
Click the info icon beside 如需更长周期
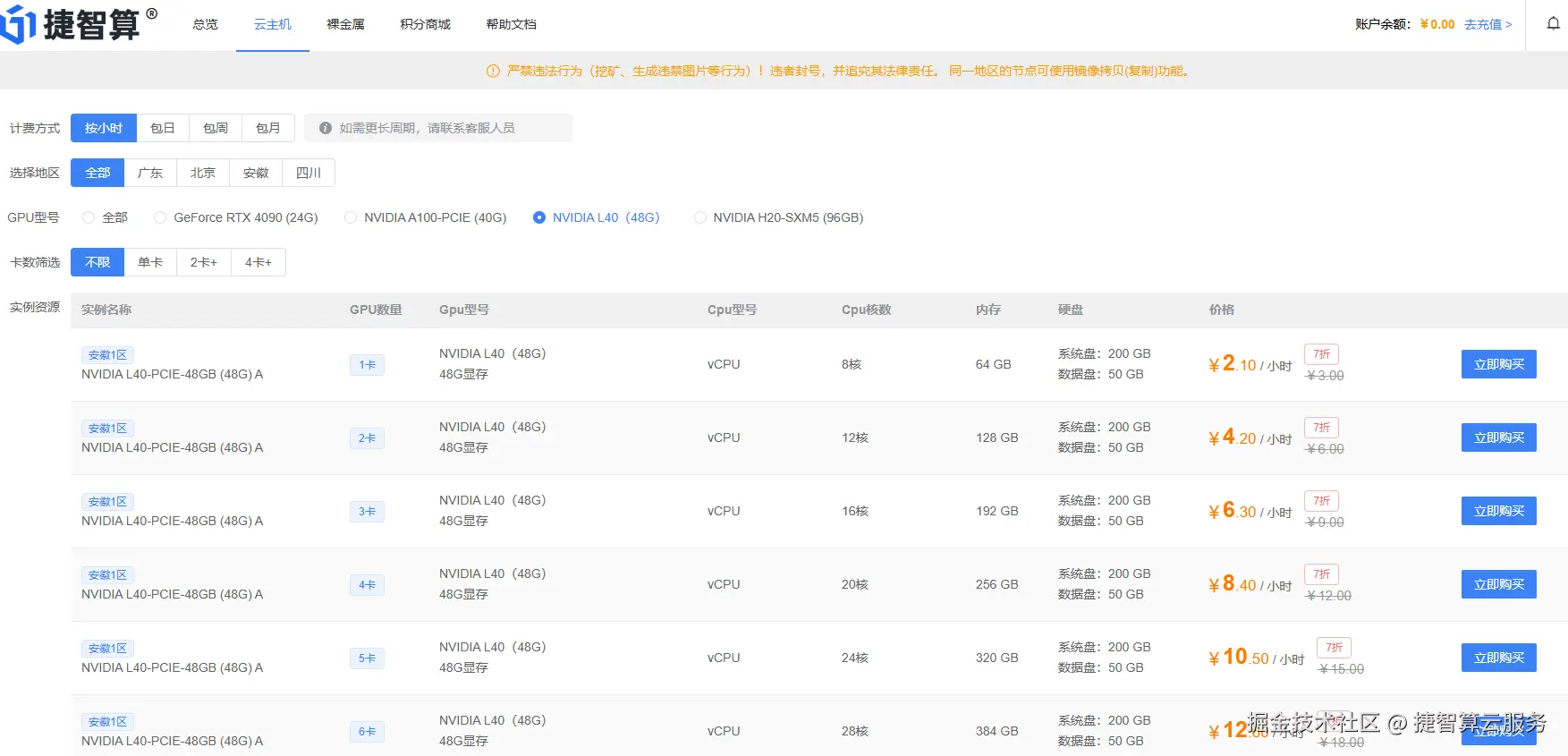[326, 128]
